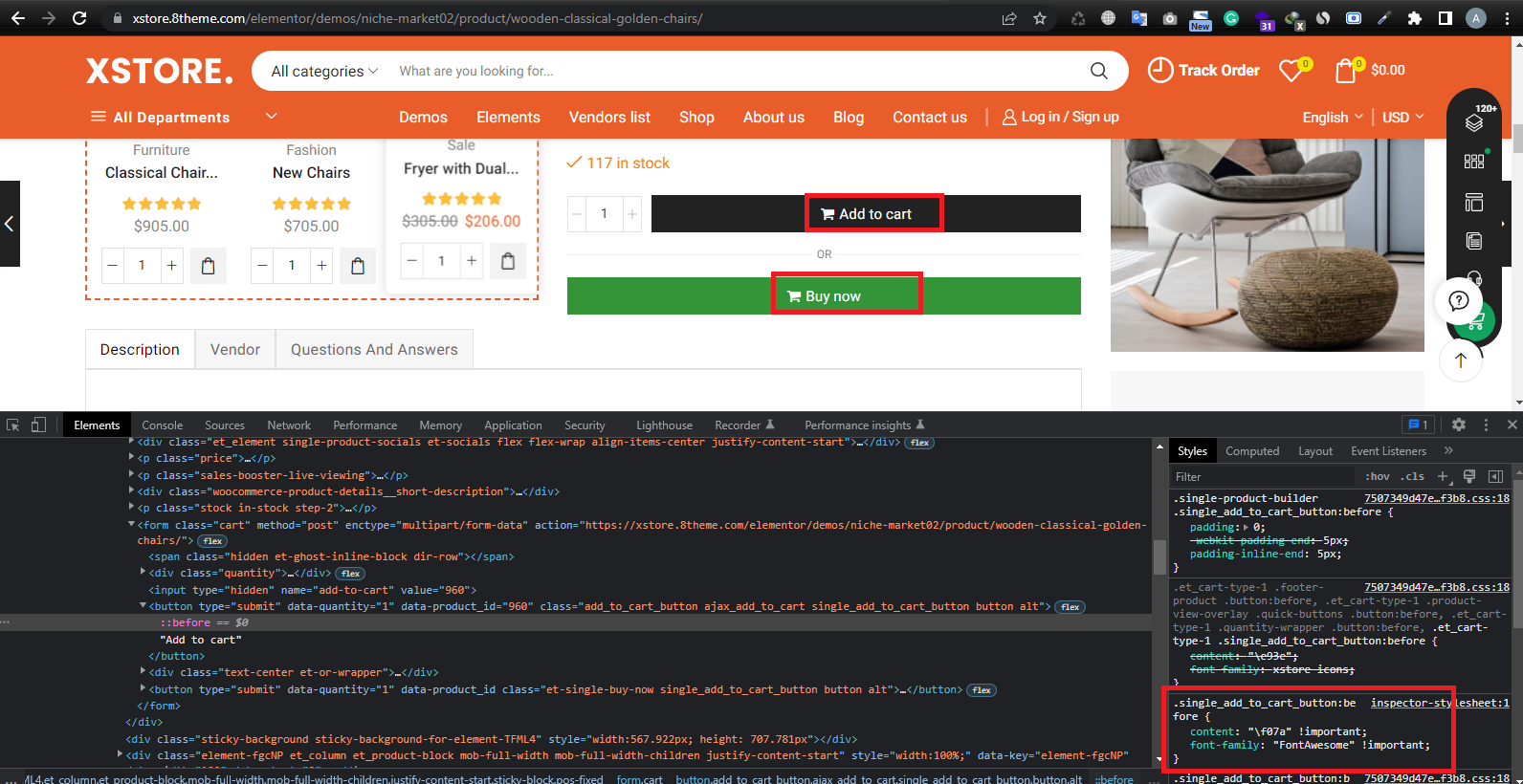Image resolution: width=1523 pixels, height=784 pixels.
Task: Add New Chairs to cart bag icon
Action: pyautogui.click(x=358, y=266)
